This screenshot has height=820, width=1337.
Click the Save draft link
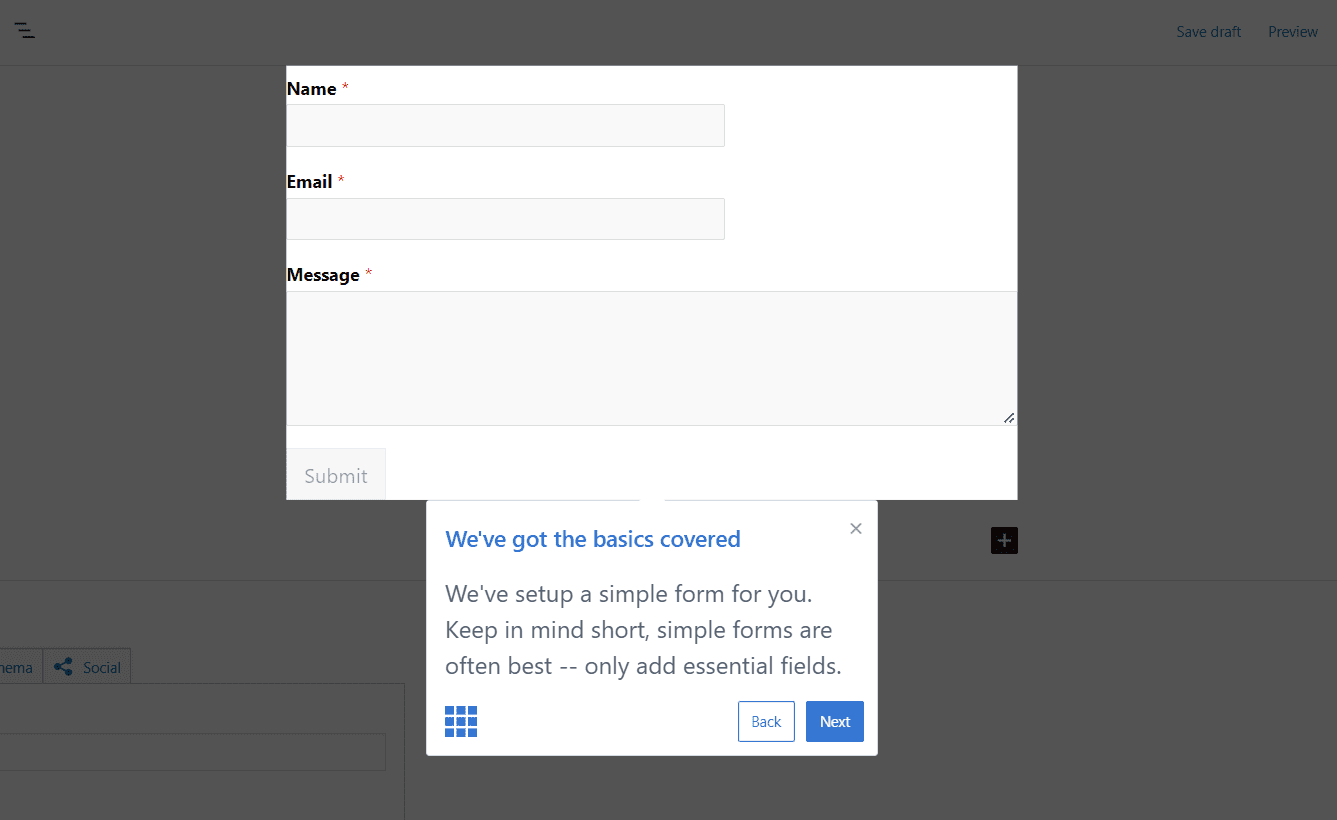tap(1208, 31)
